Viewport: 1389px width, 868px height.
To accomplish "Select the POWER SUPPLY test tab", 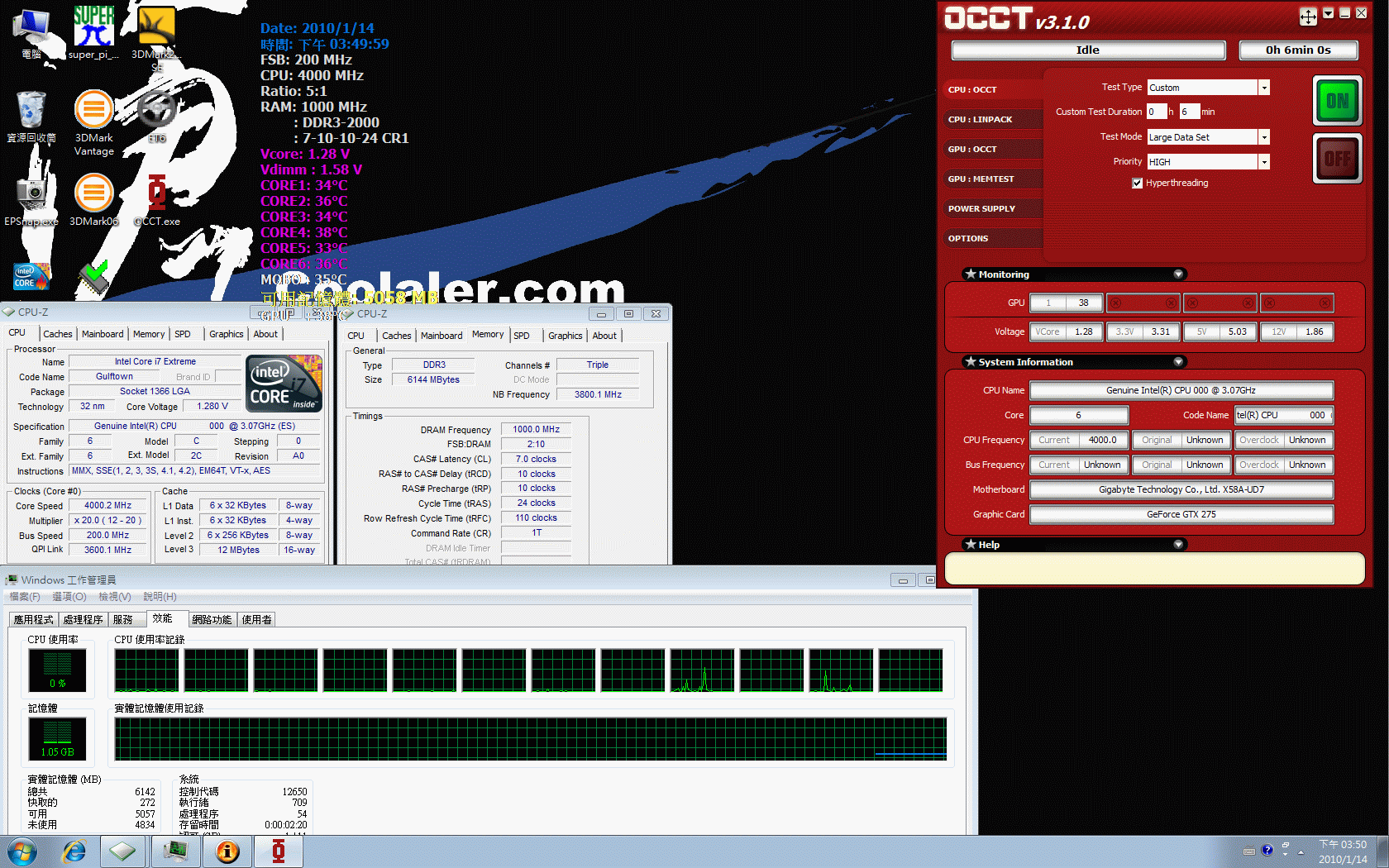I will point(994,208).
